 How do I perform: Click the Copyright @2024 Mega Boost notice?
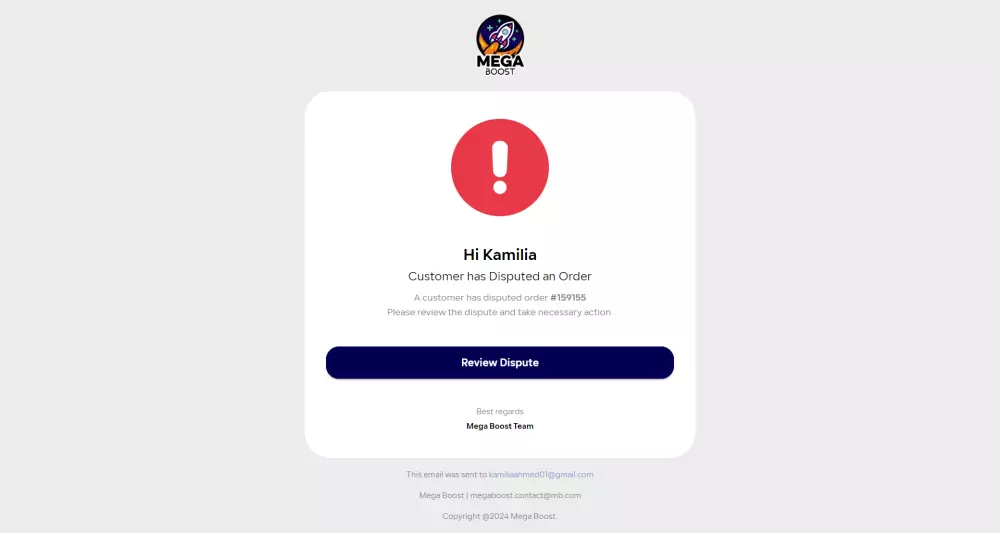click(x=500, y=516)
